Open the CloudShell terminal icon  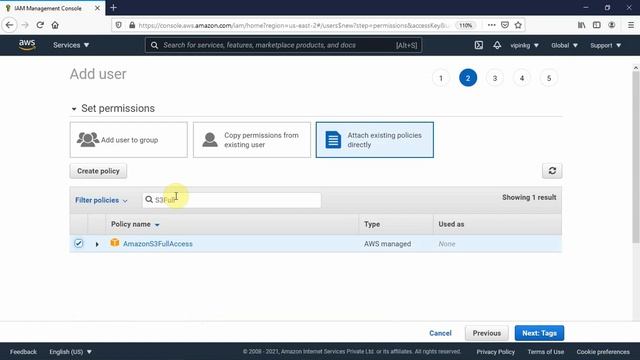(479, 45)
